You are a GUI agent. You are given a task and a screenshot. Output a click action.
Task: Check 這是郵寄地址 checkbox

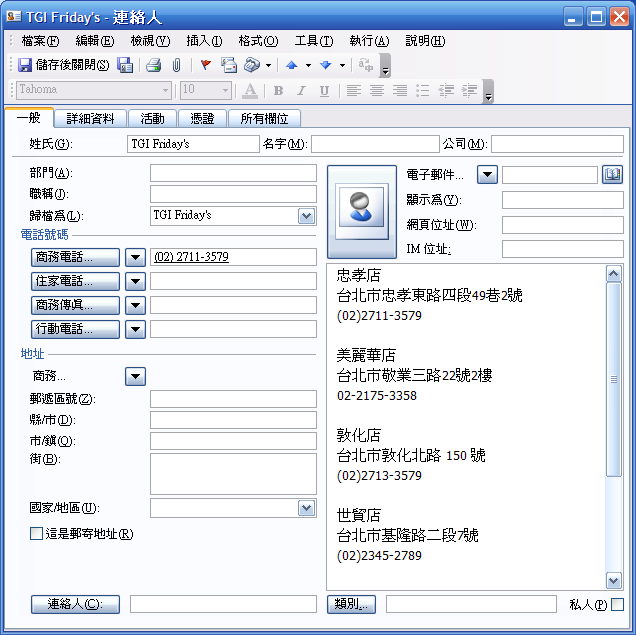pos(37,533)
